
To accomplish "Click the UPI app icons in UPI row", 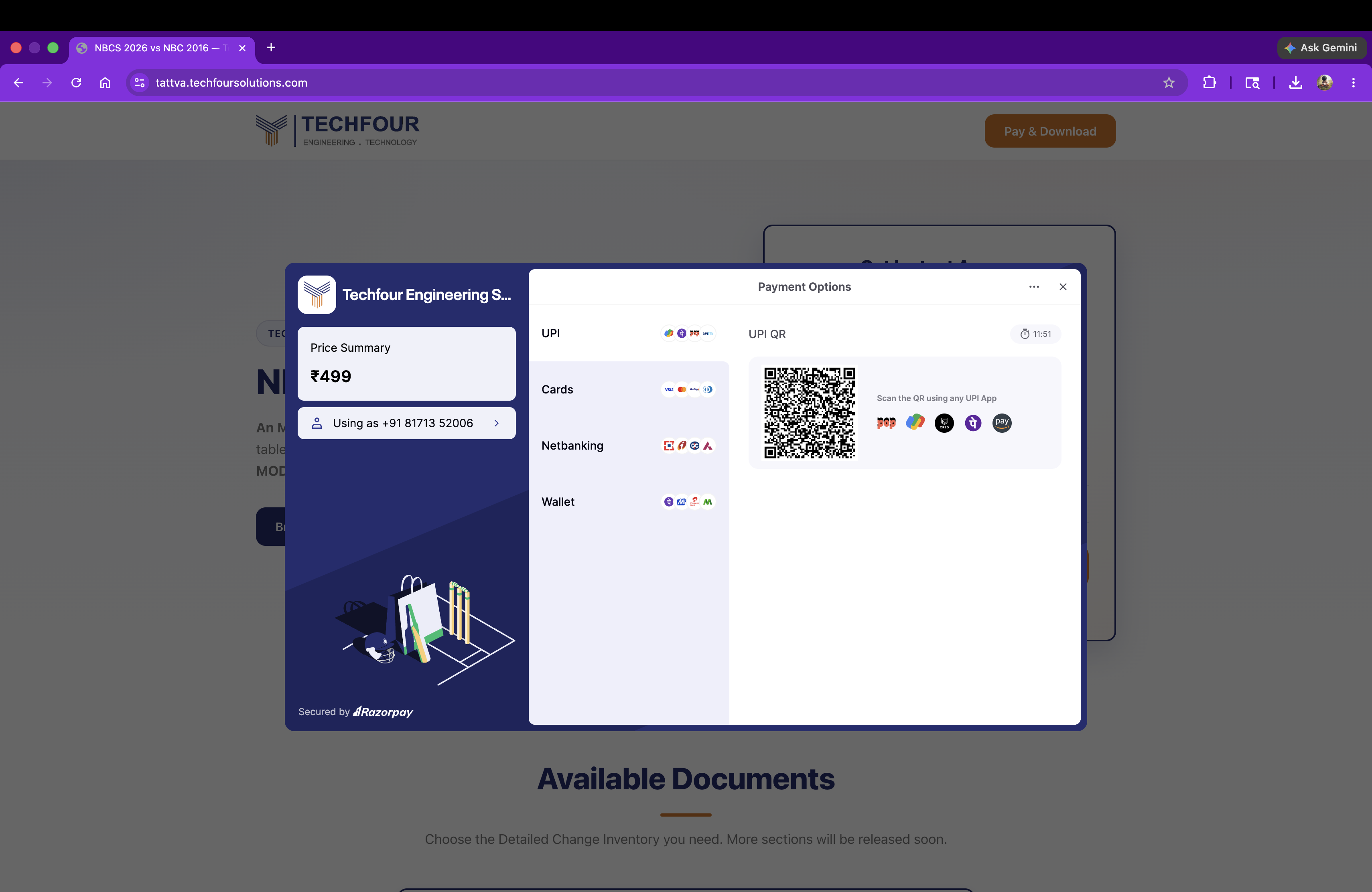I will (688, 333).
